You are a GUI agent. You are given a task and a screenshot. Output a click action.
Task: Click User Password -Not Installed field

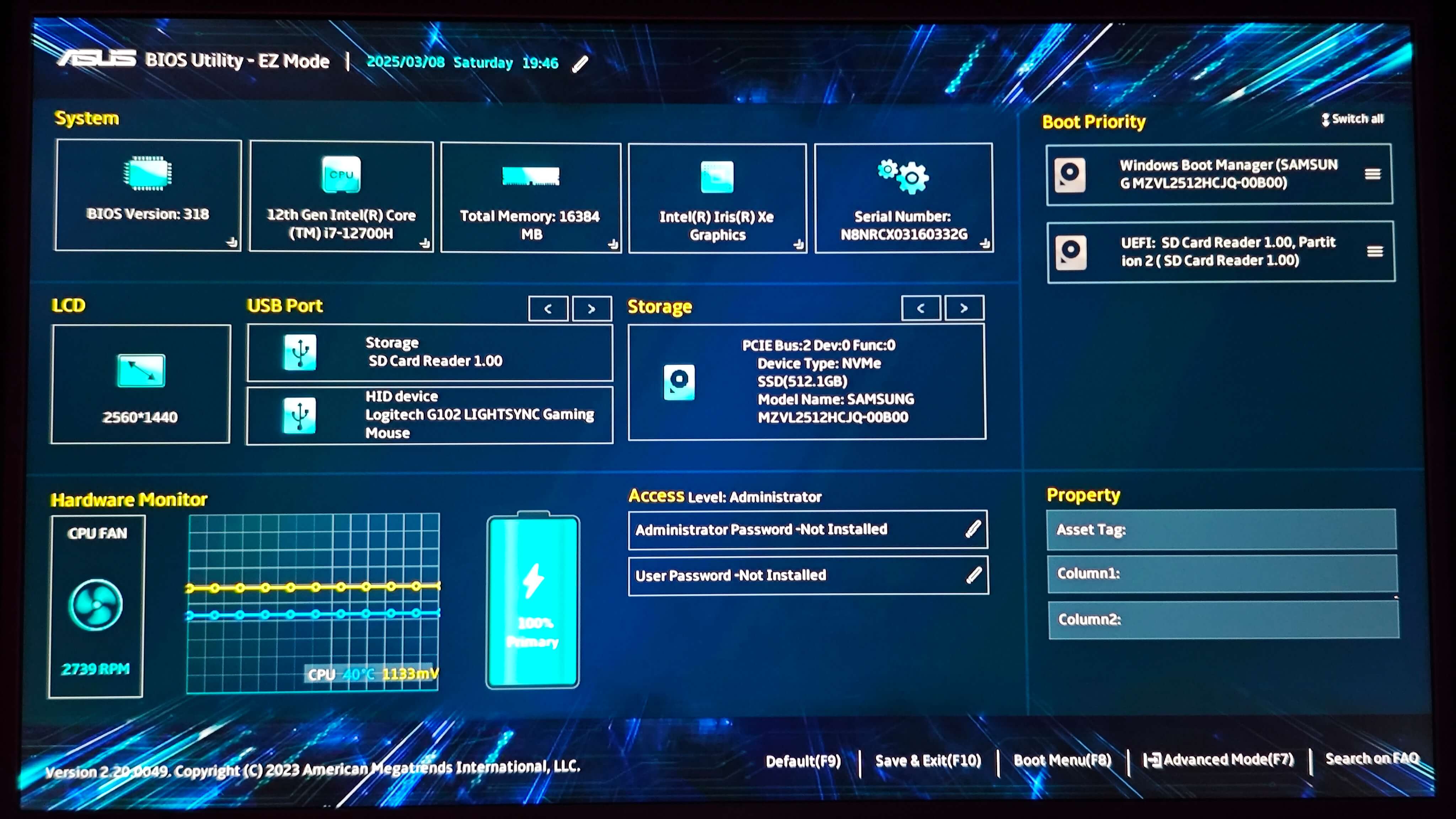click(x=808, y=576)
